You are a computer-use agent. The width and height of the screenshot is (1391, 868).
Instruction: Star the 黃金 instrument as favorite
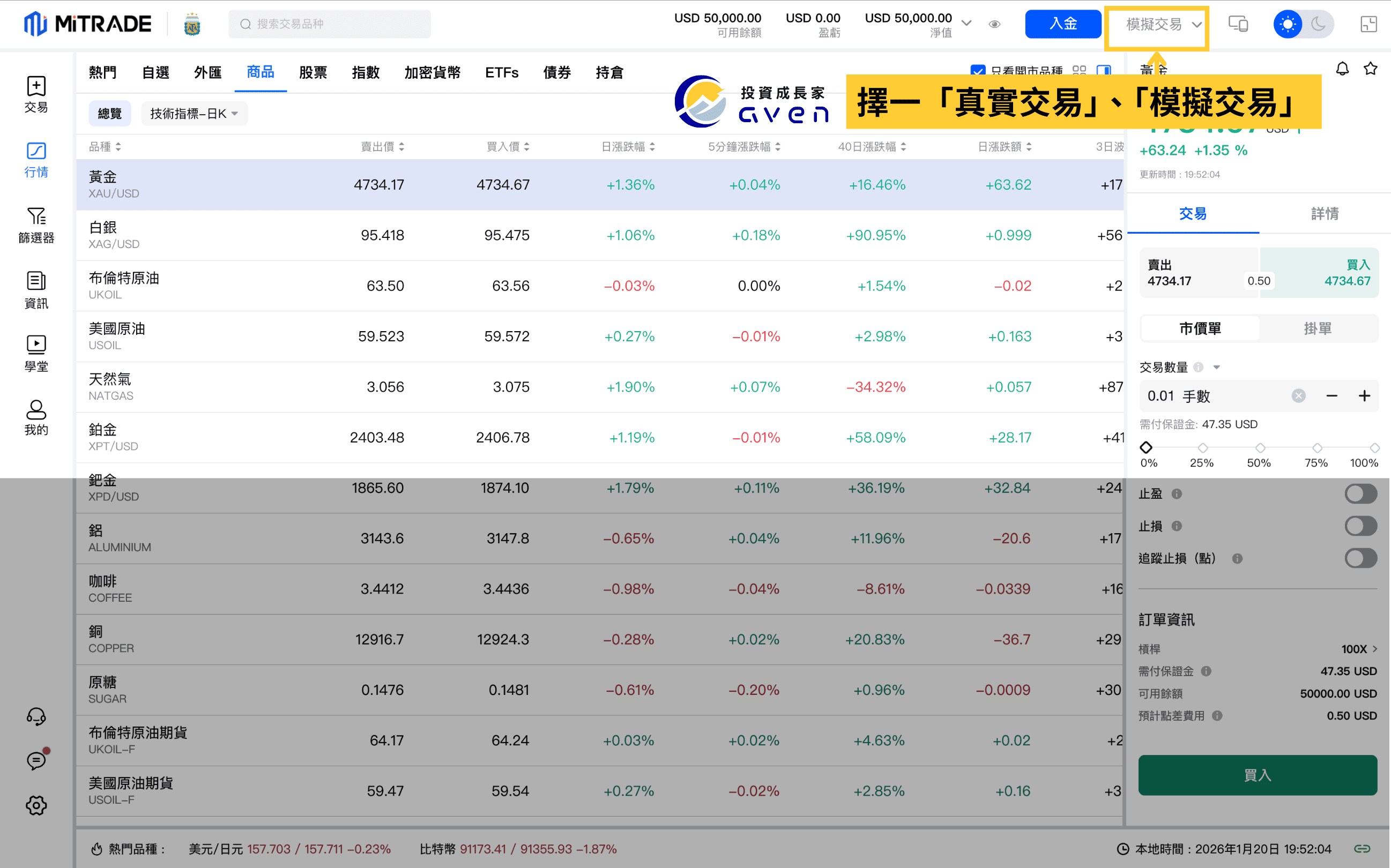click(x=1370, y=69)
